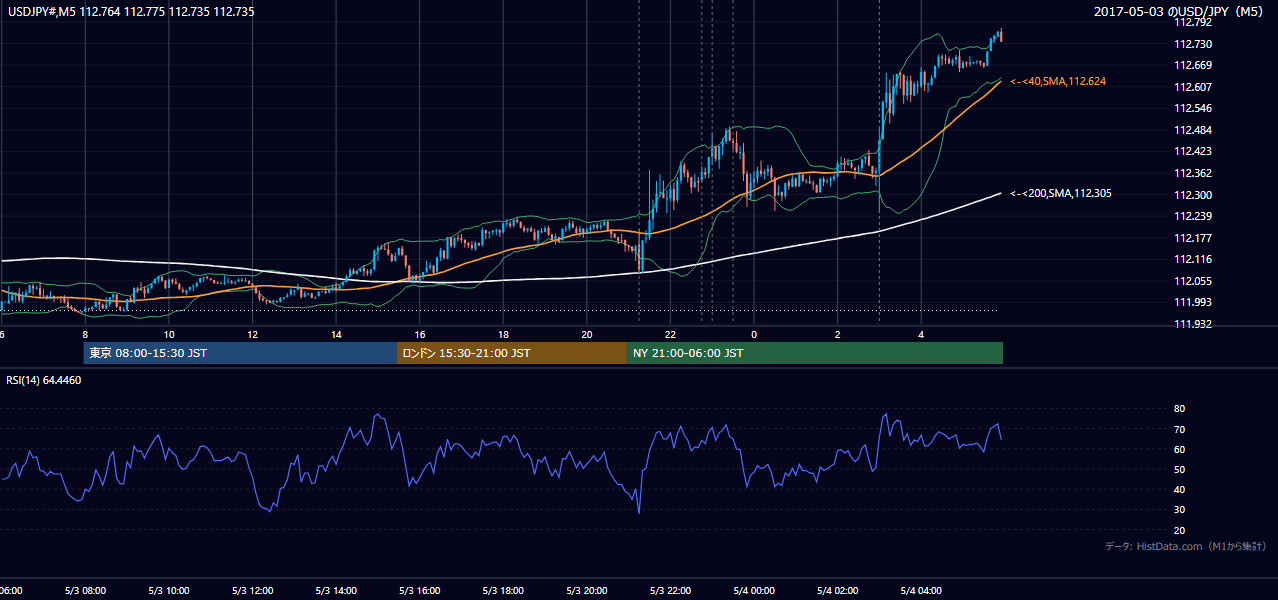The height and width of the screenshot is (600, 1278).
Task: Select the NY 21:00-06:00 JST session bar
Action: [815, 353]
